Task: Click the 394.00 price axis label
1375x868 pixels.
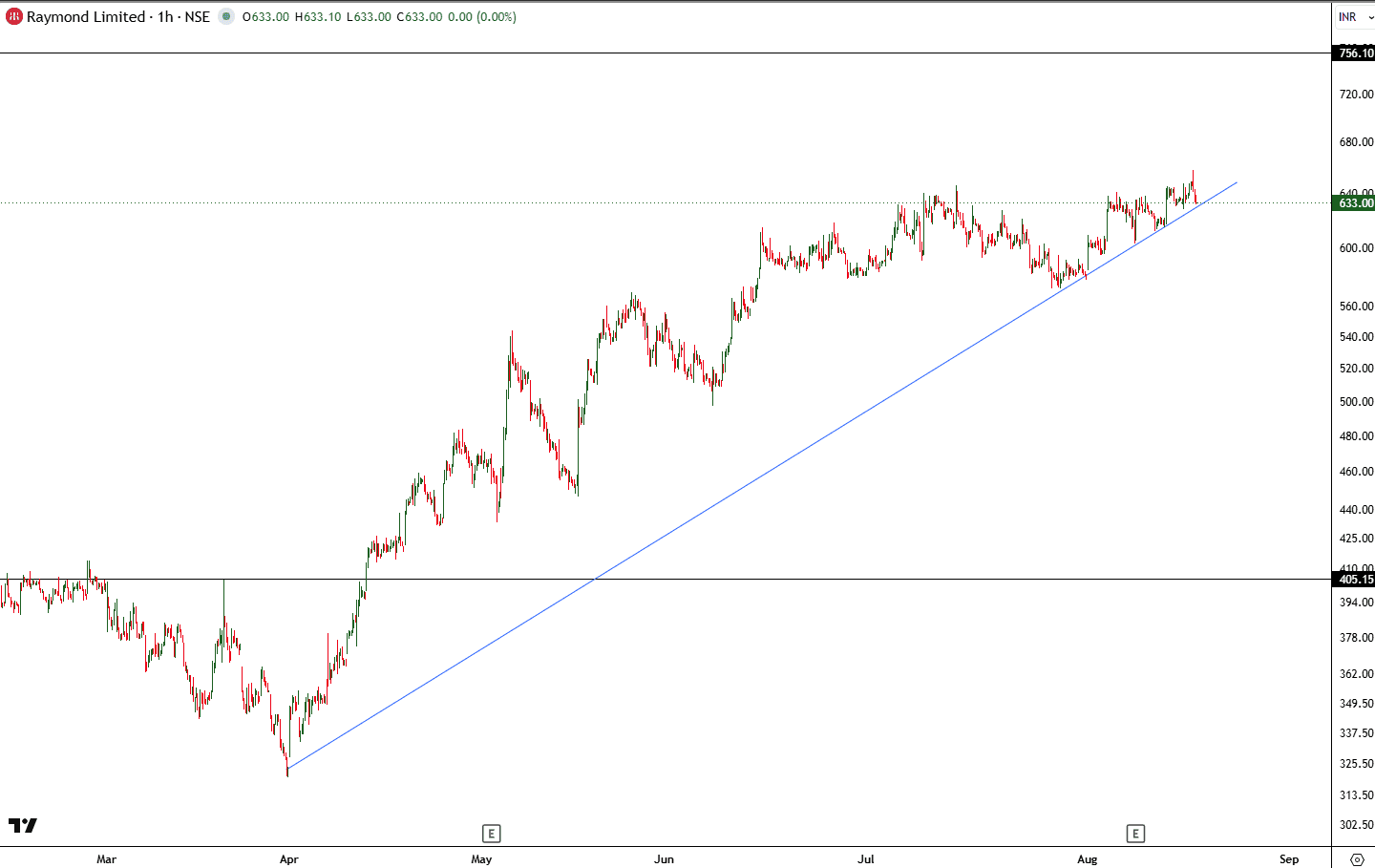Action: click(1356, 602)
